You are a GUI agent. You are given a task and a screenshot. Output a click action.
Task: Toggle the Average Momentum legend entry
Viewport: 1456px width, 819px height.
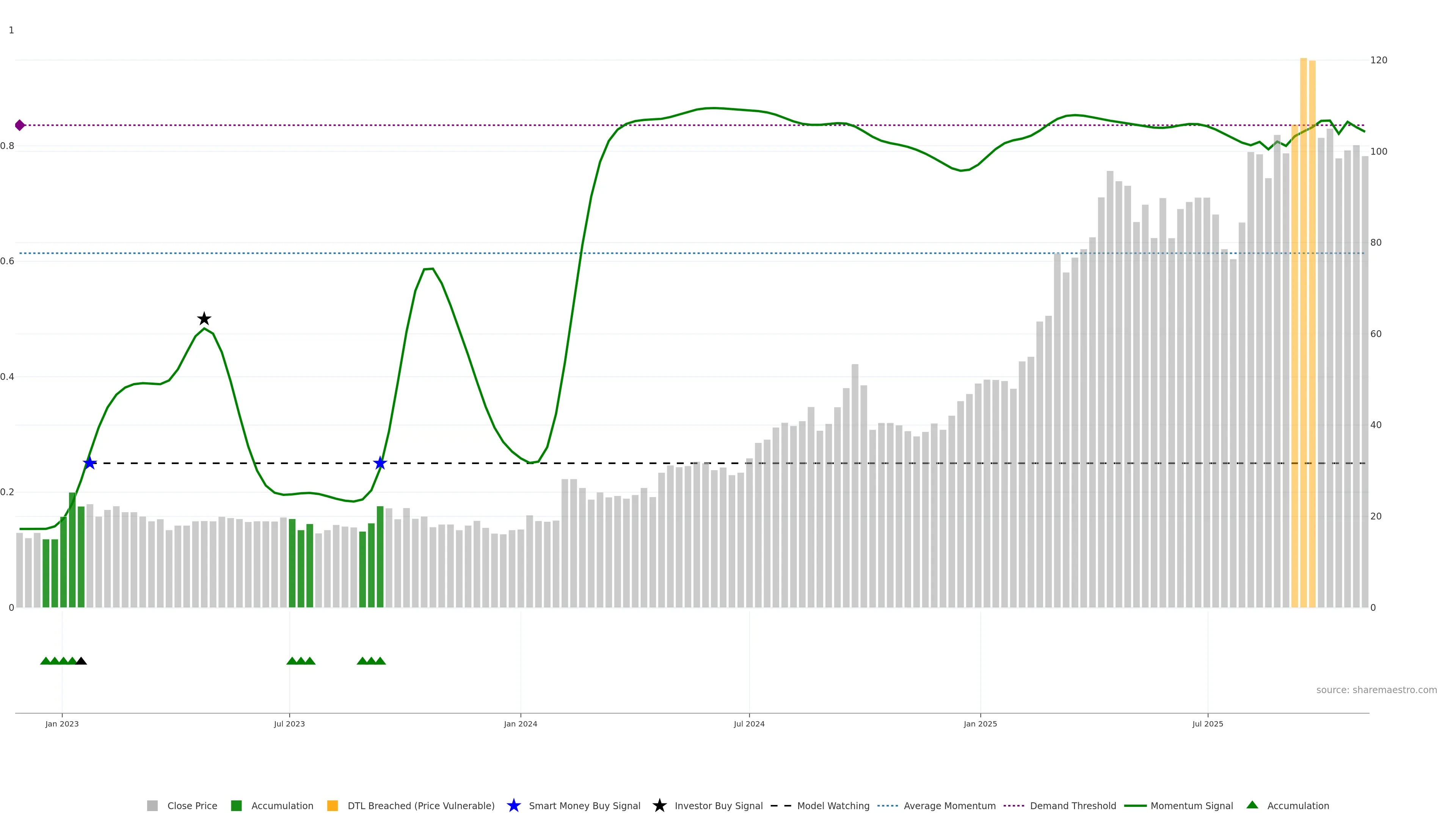(x=949, y=805)
